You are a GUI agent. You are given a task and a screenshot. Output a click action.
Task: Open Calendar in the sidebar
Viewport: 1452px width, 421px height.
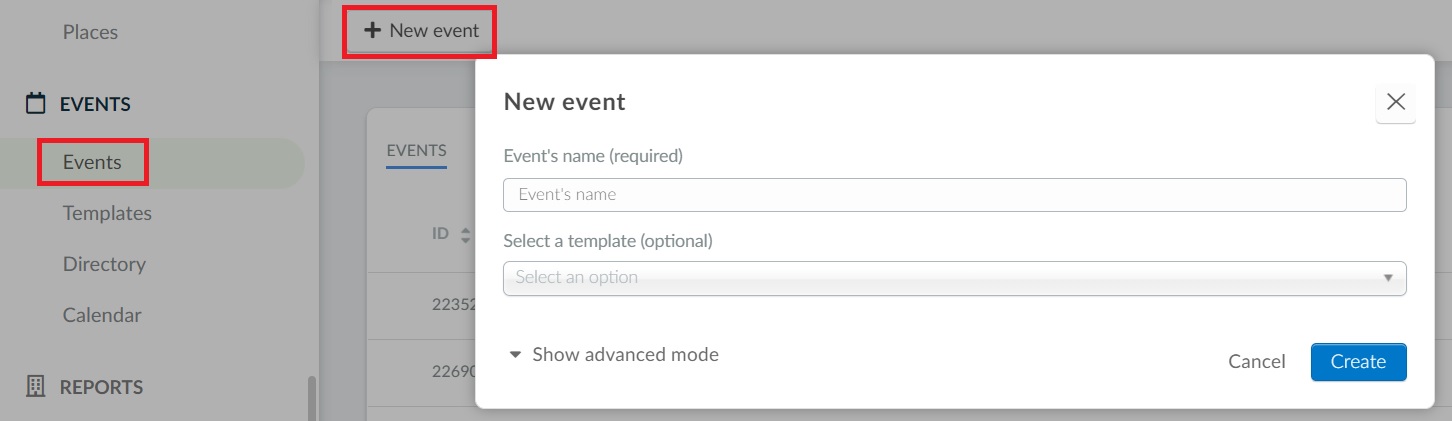pyautogui.click(x=102, y=315)
